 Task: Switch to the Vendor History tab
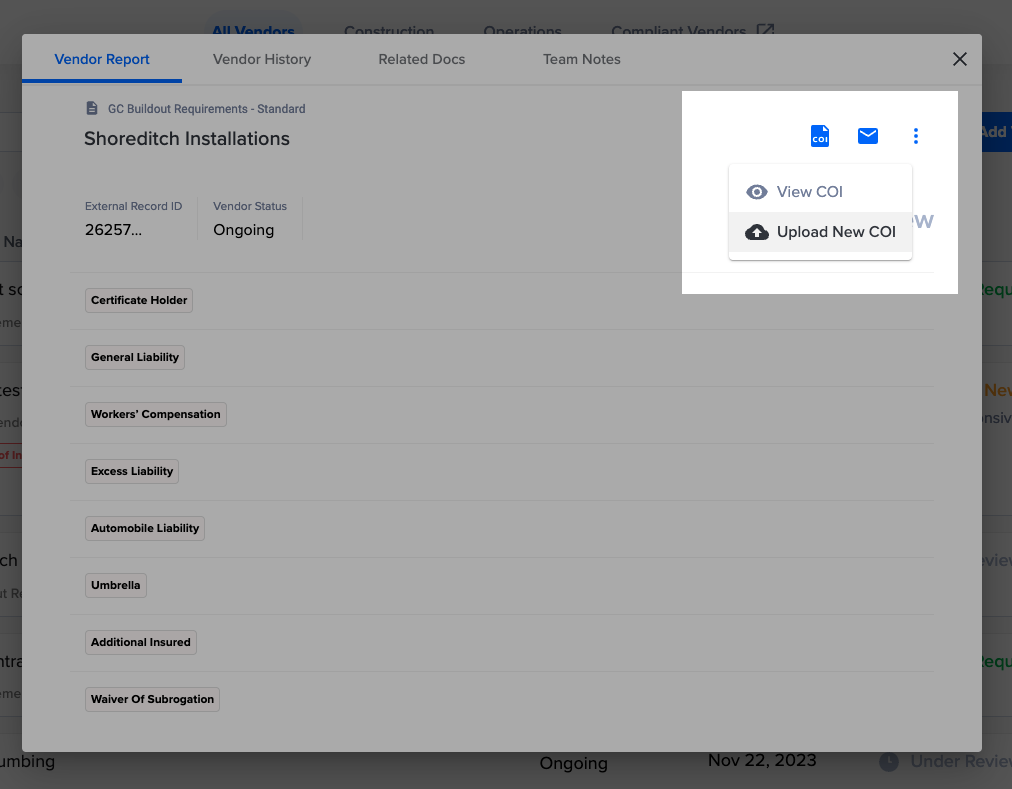(262, 59)
